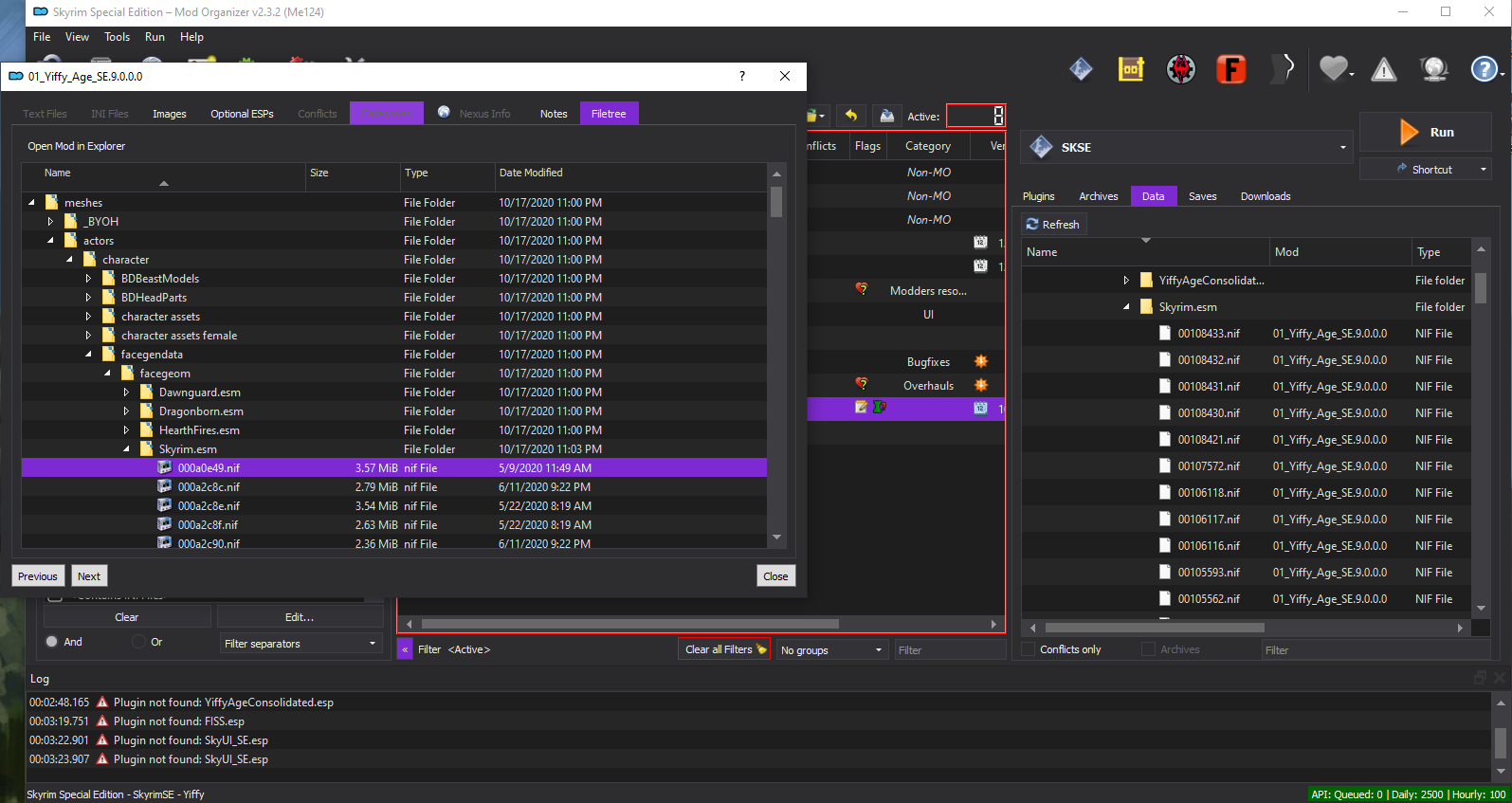Click the dialog Close button
Image resolution: width=1512 pixels, height=803 pixels.
[775, 575]
